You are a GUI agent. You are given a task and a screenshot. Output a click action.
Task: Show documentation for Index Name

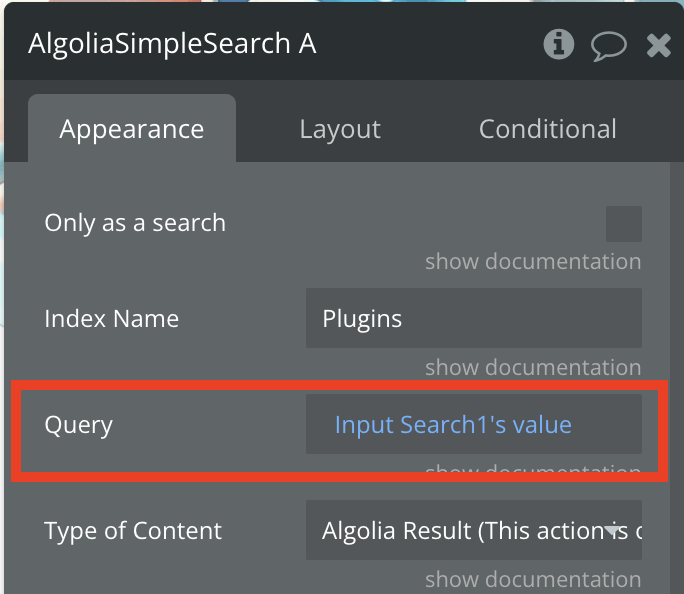click(x=533, y=367)
